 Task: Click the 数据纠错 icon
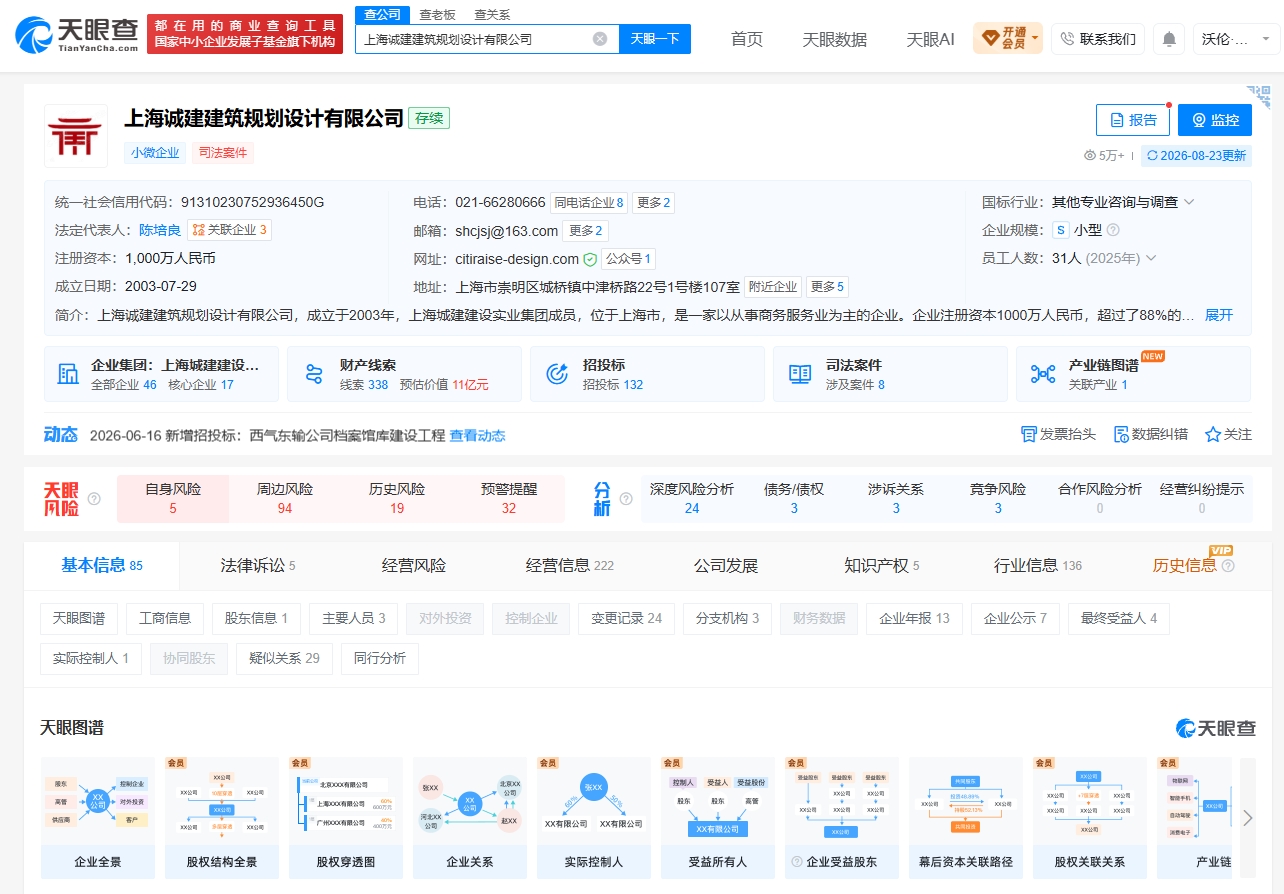click(x=1121, y=434)
